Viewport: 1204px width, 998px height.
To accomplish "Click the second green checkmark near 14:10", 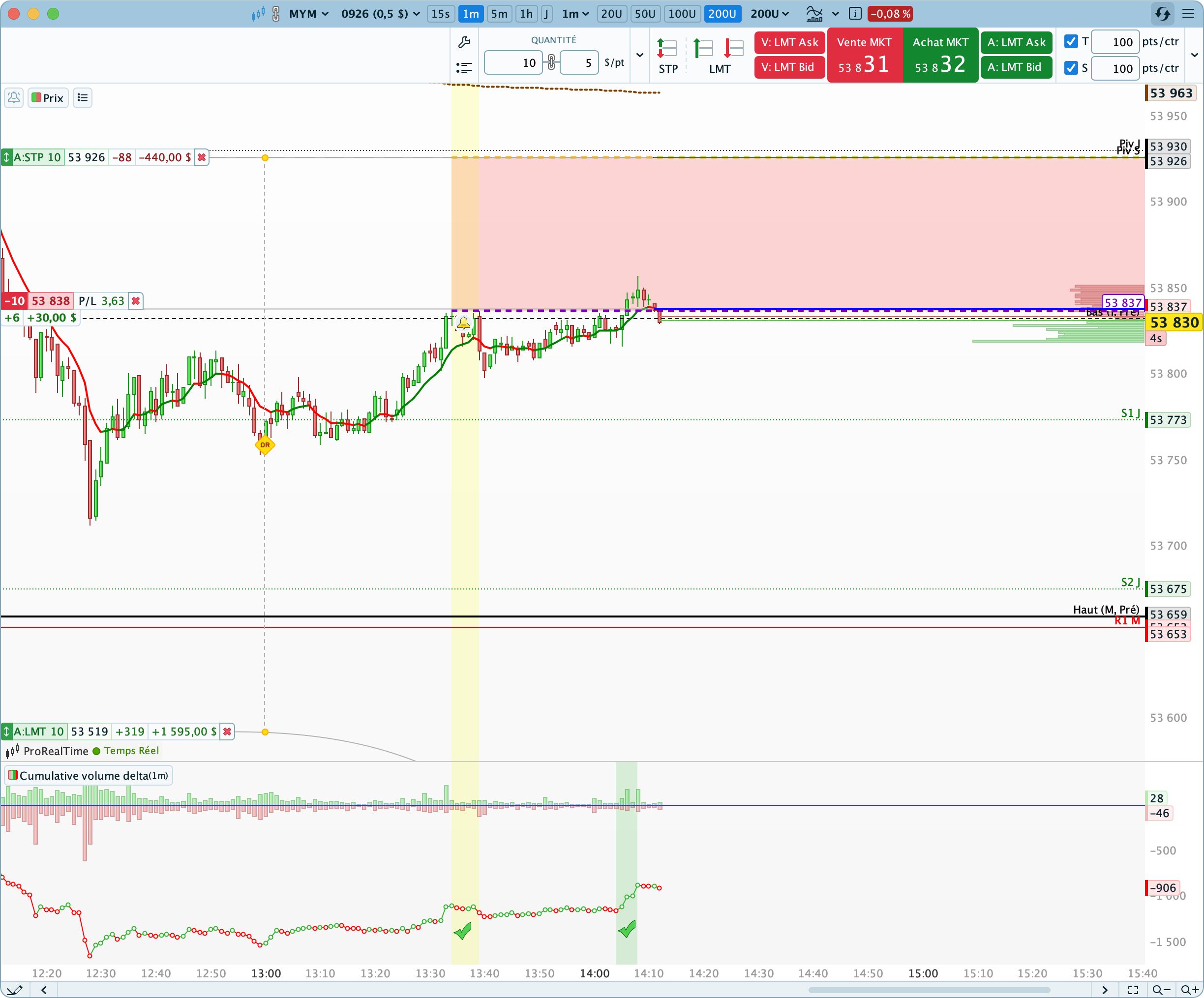I will [x=627, y=929].
